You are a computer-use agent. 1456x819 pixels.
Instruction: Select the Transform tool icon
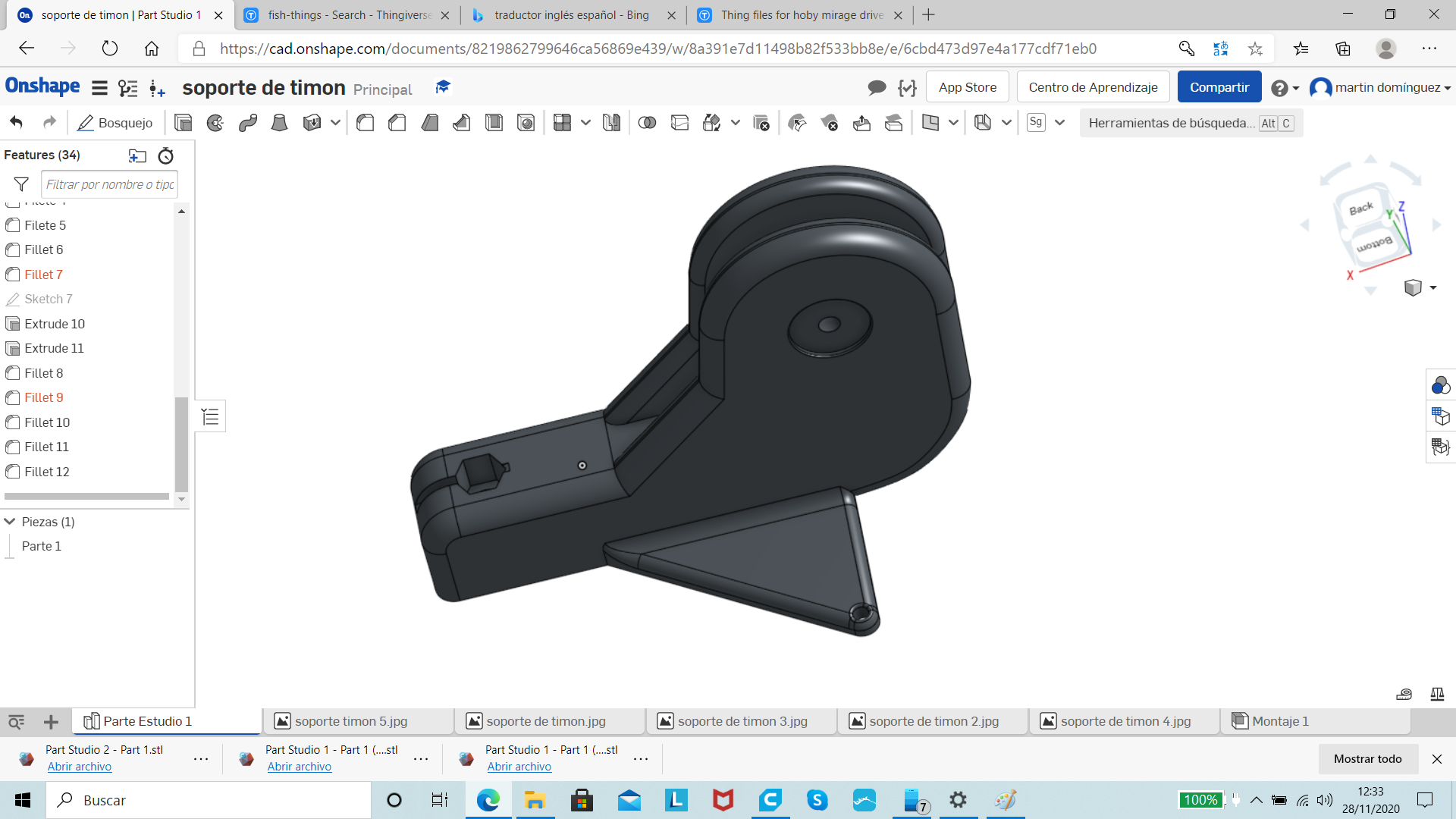pos(712,122)
